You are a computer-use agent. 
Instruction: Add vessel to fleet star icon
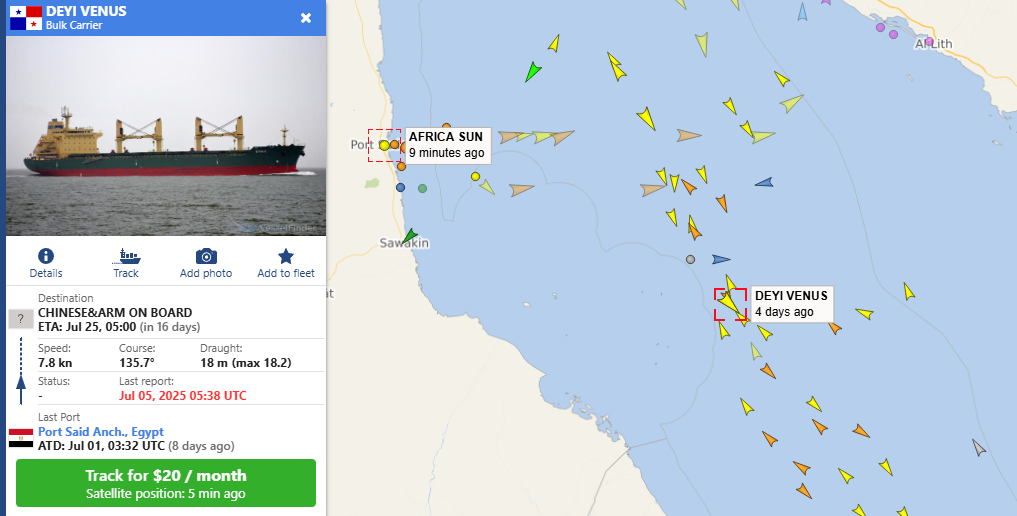pyautogui.click(x=286, y=256)
